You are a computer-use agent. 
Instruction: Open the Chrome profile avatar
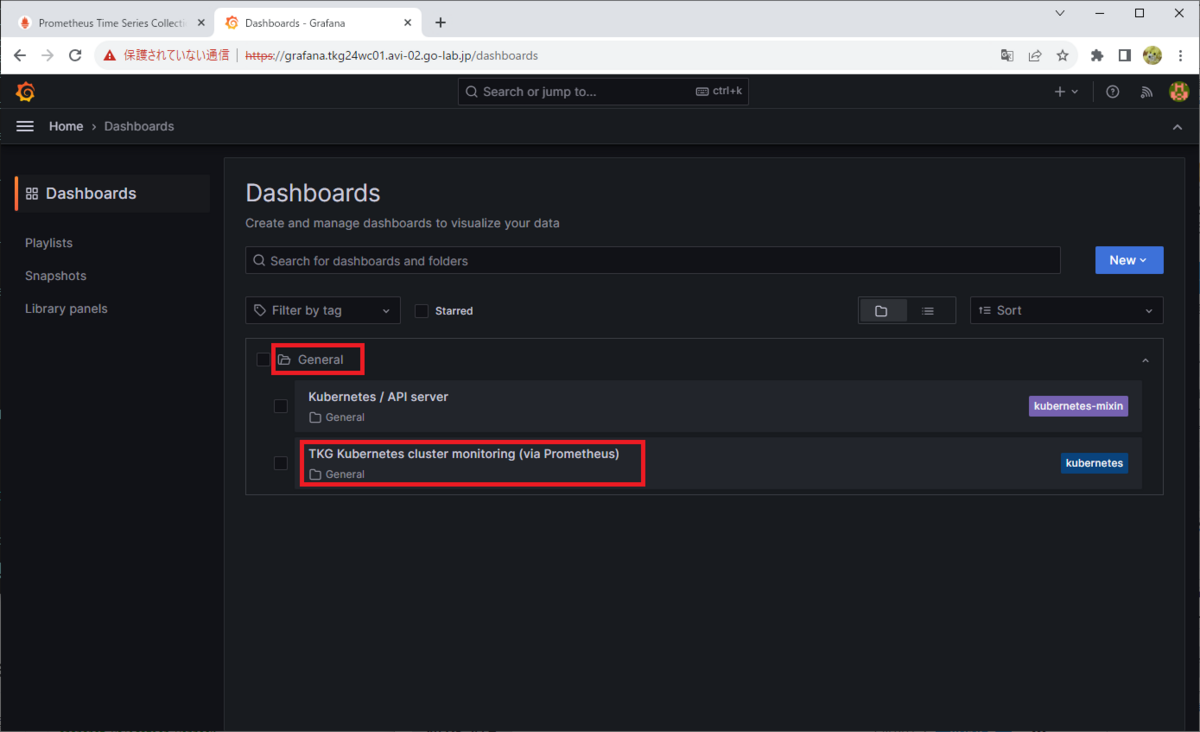tap(1152, 56)
